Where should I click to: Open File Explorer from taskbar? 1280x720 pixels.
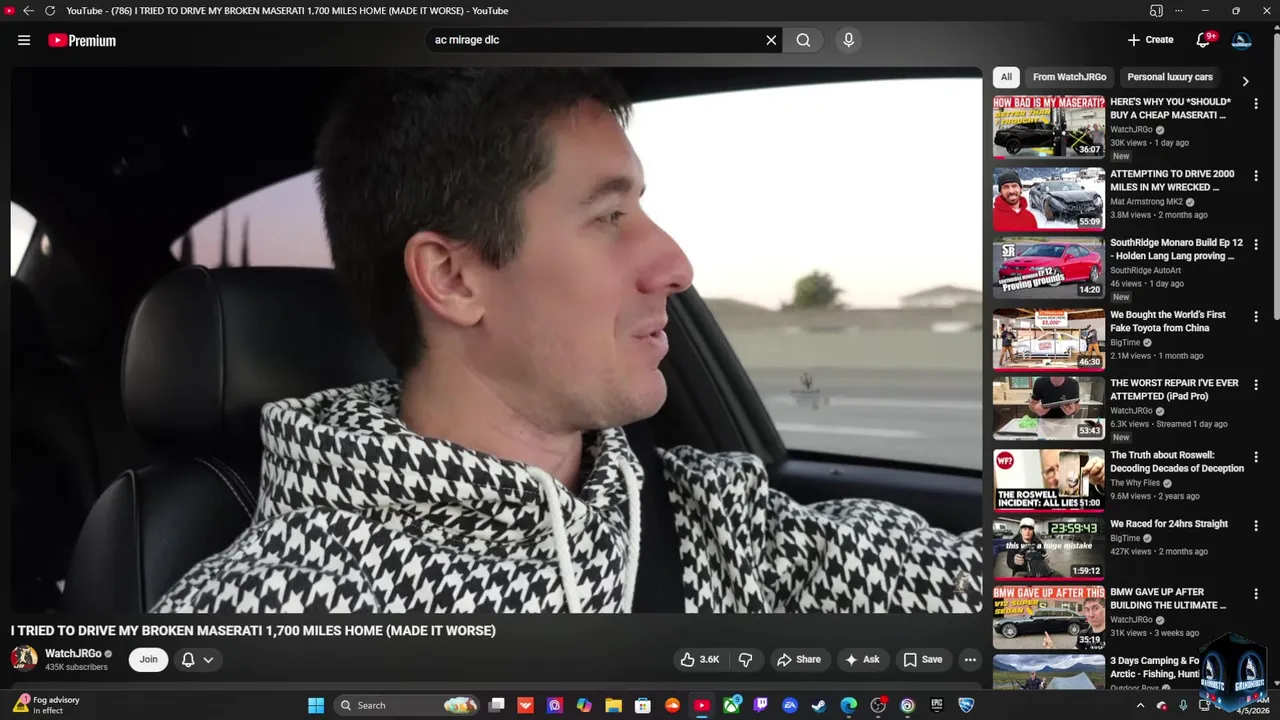[x=613, y=705]
